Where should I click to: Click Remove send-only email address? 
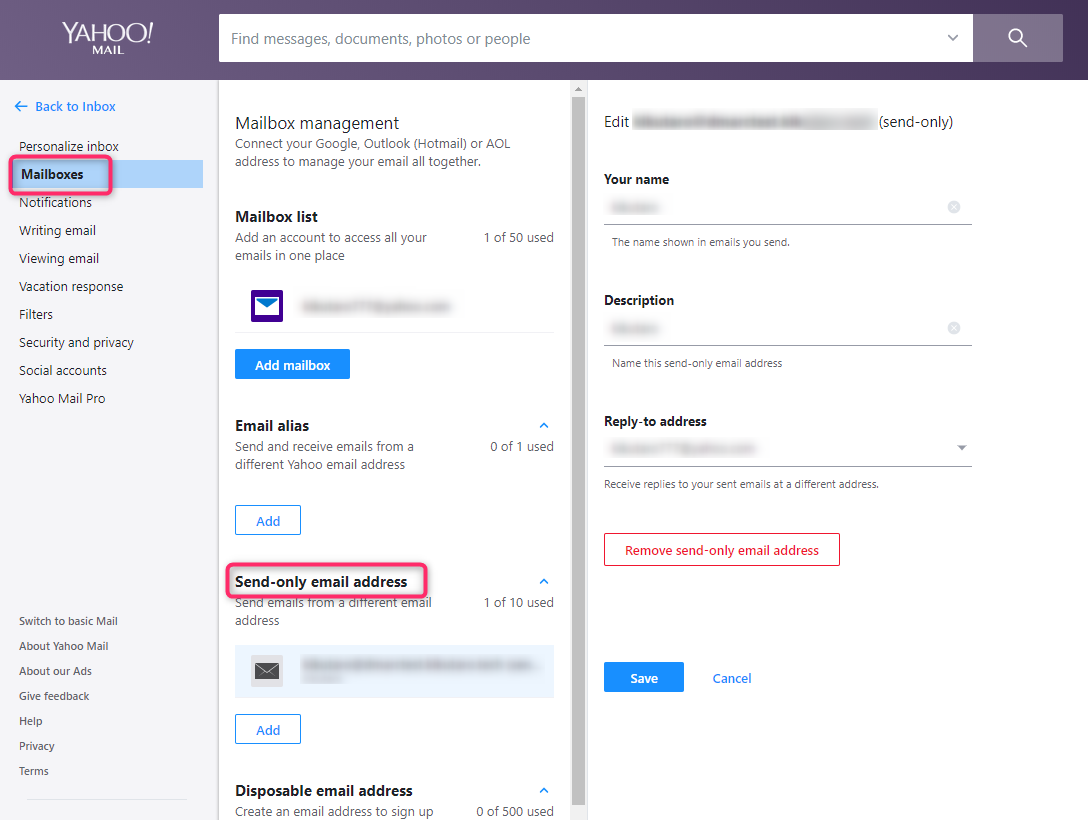[x=722, y=549]
